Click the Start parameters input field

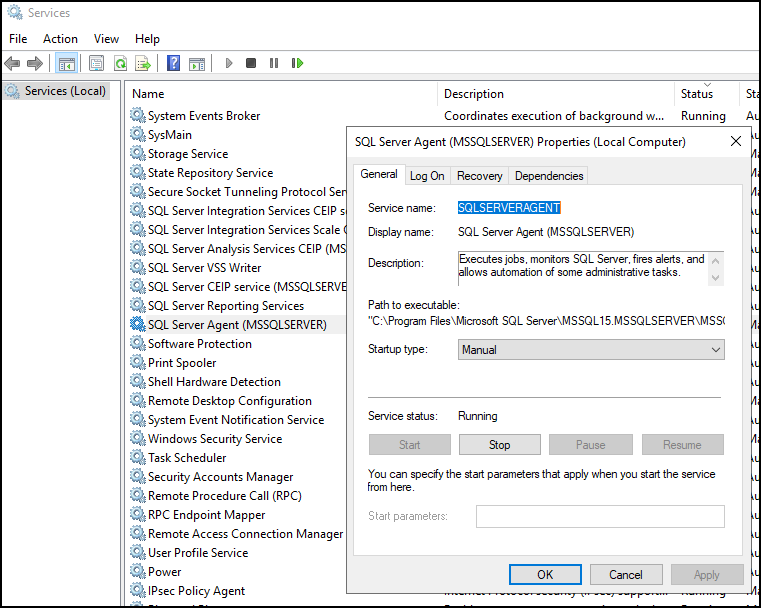click(x=600, y=516)
